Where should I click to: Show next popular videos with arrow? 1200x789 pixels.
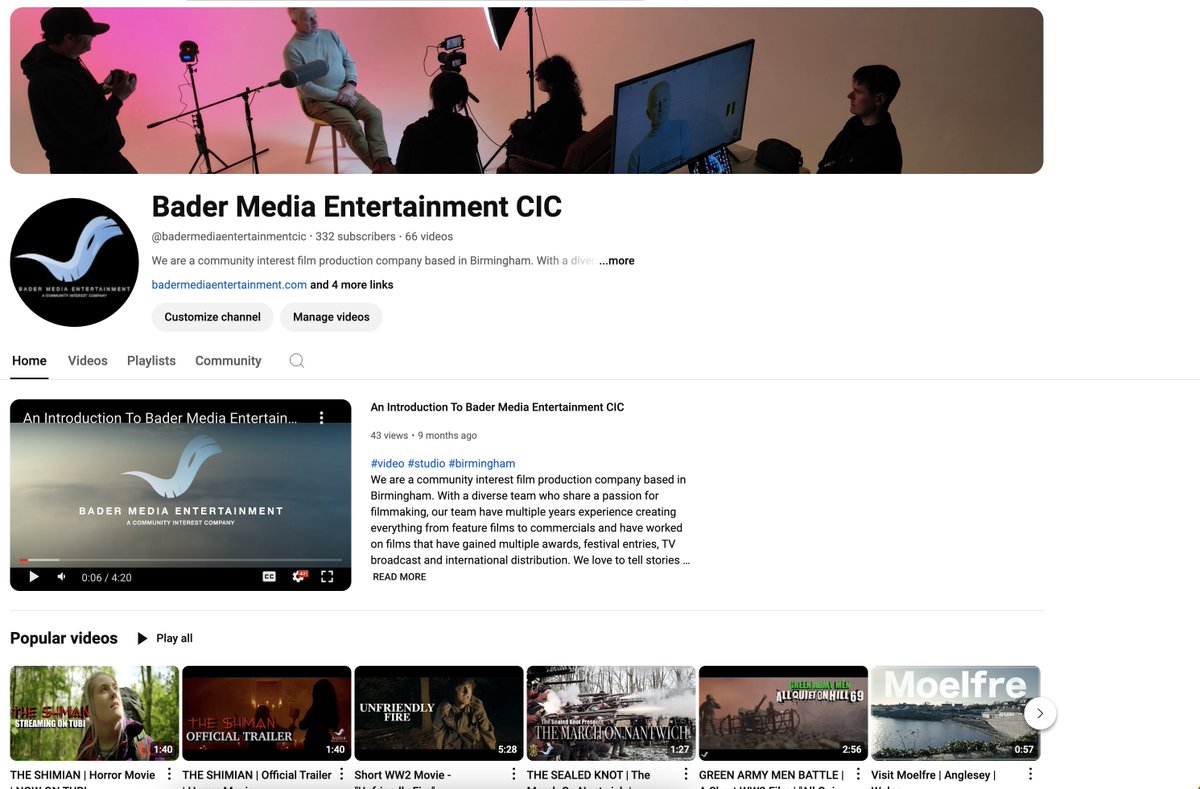[1040, 713]
